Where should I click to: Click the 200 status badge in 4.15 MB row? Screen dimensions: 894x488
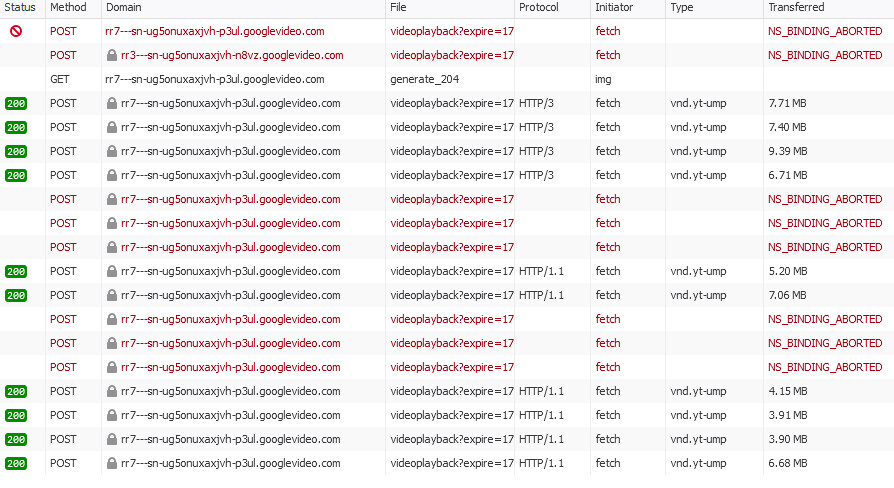click(x=16, y=392)
